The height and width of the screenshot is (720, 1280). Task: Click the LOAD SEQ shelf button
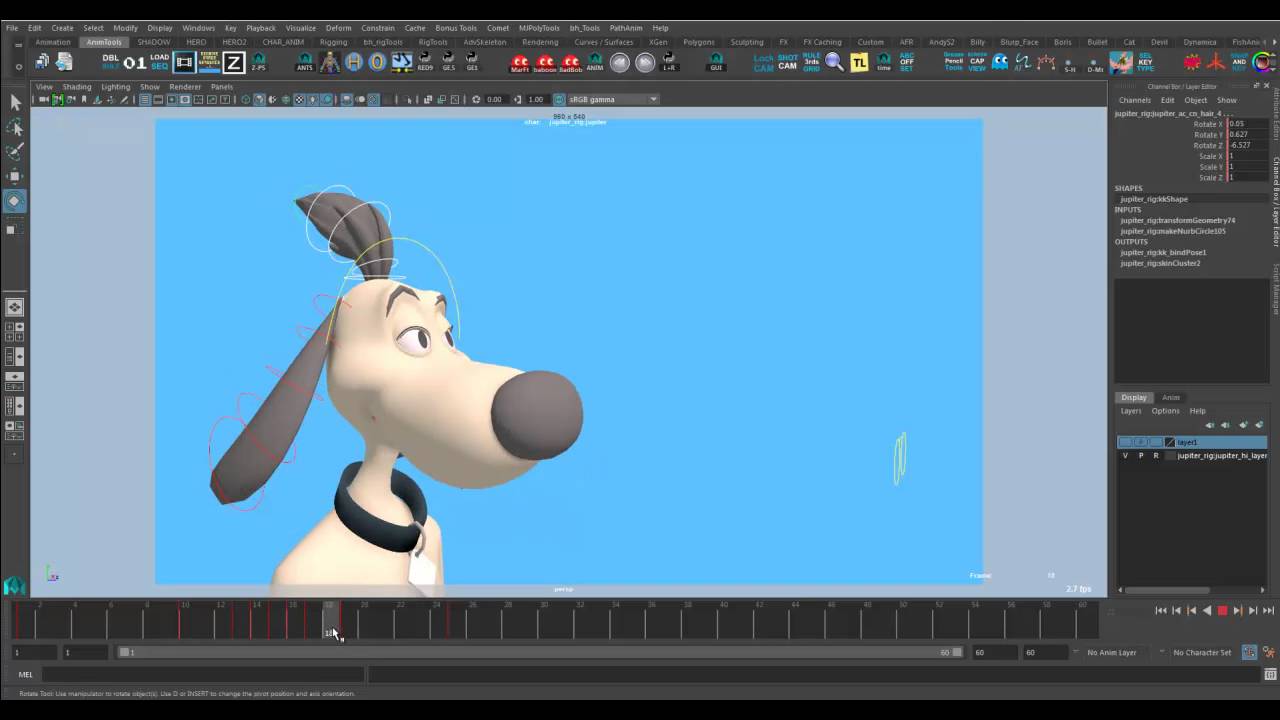pyautogui.click(x=160, y=62)
